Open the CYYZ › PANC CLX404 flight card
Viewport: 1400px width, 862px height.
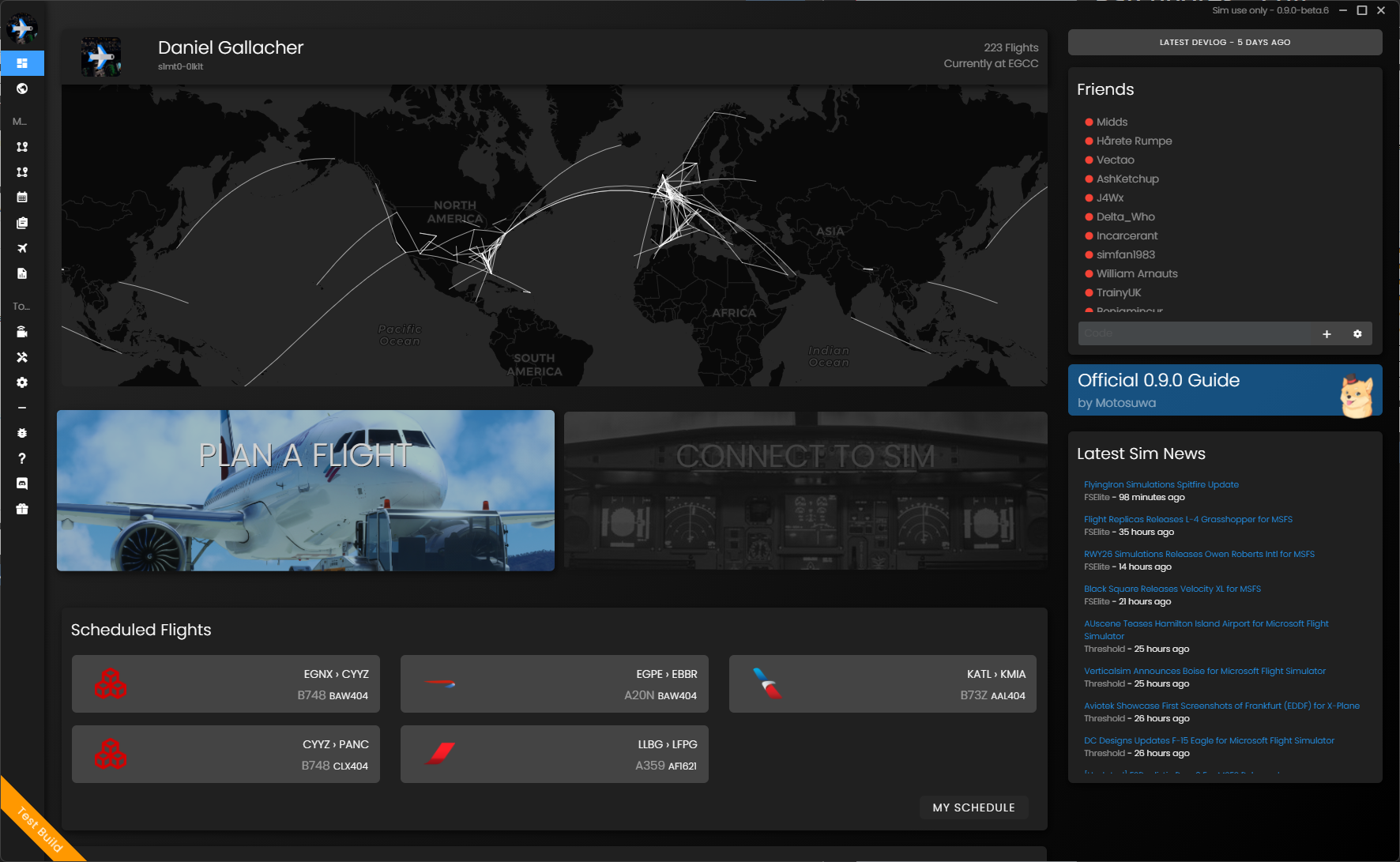(226, 754)
